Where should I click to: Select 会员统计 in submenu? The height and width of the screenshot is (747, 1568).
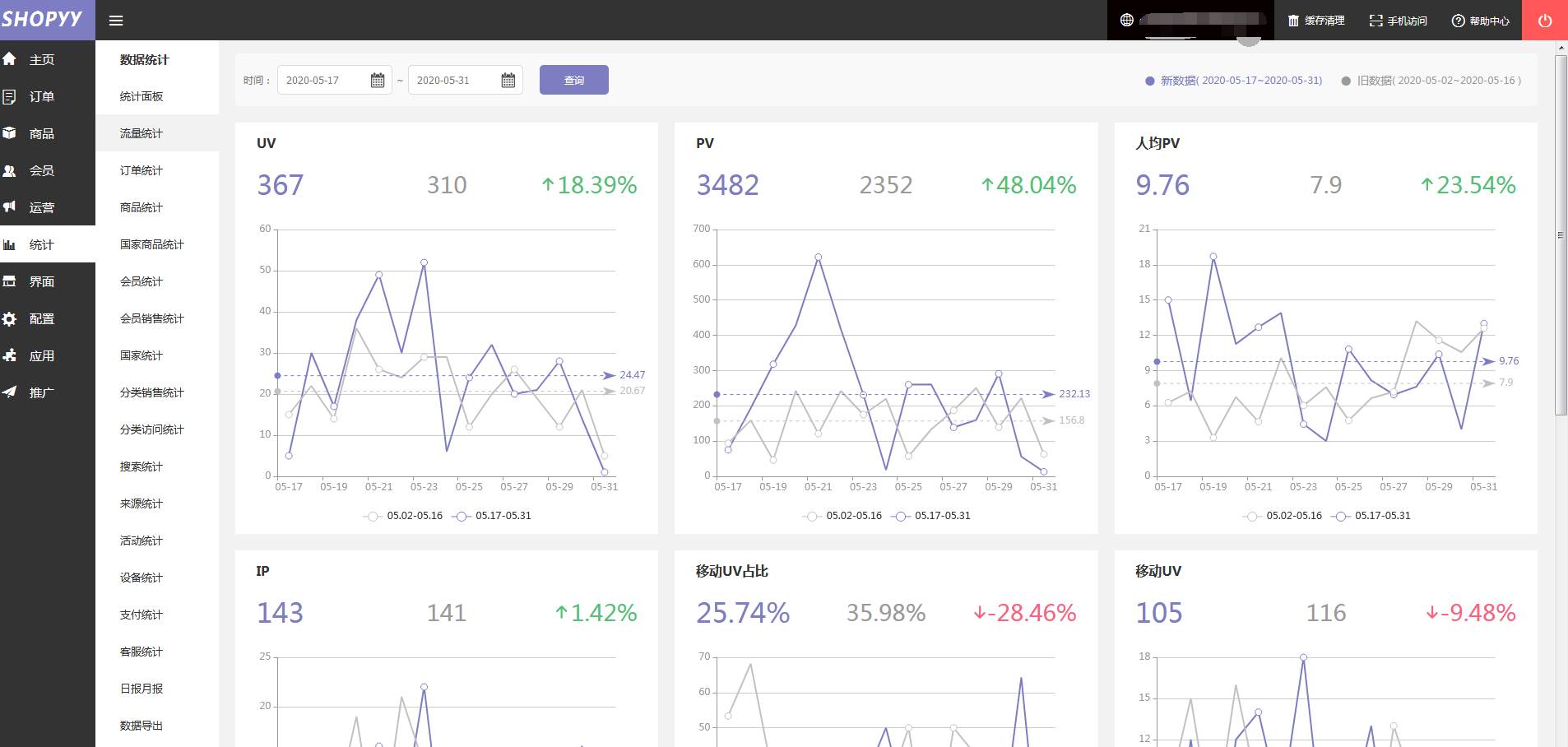141,281
